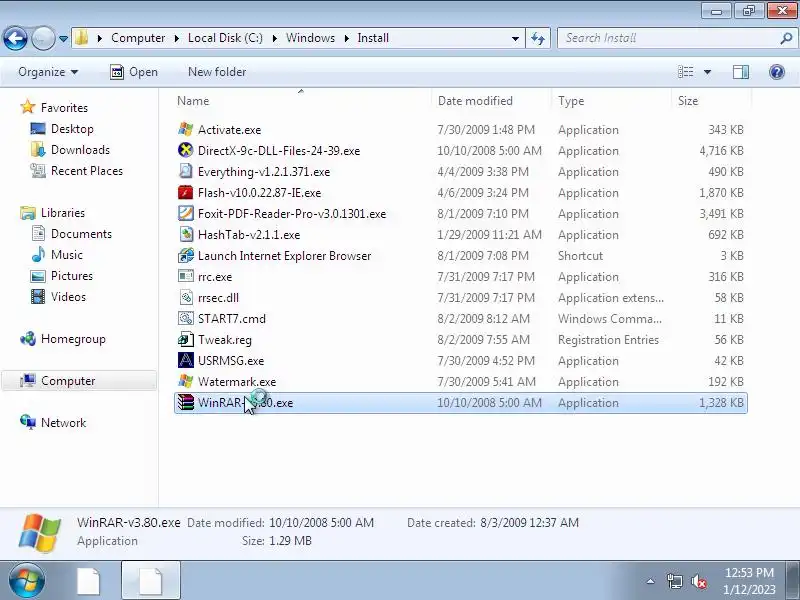Open the Organize dropdown menu
This screenshot has height=600, width=800.
(48, 72)
